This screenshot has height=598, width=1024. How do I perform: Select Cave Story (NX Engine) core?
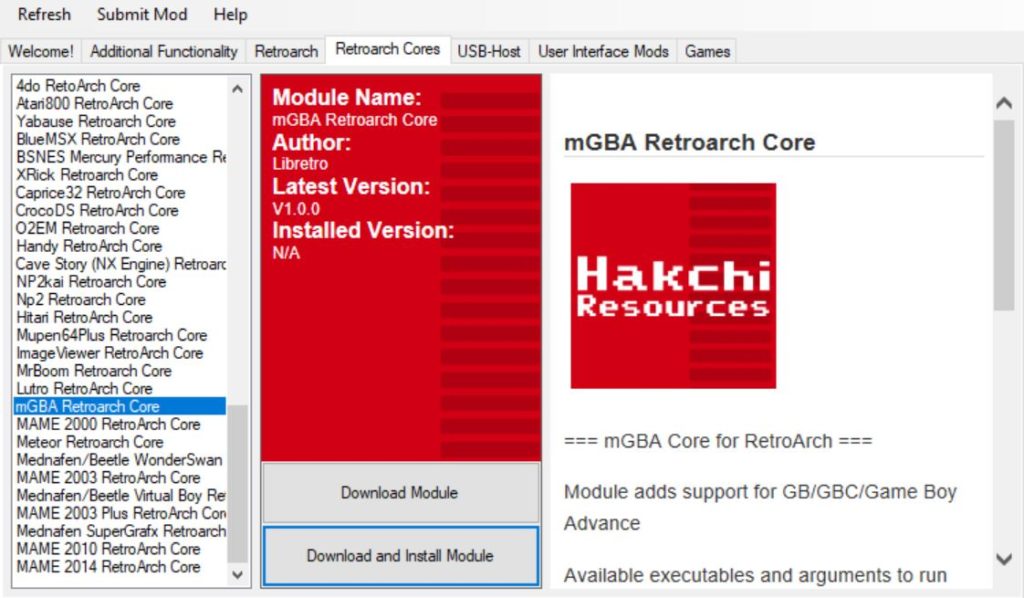pos(120,264)
